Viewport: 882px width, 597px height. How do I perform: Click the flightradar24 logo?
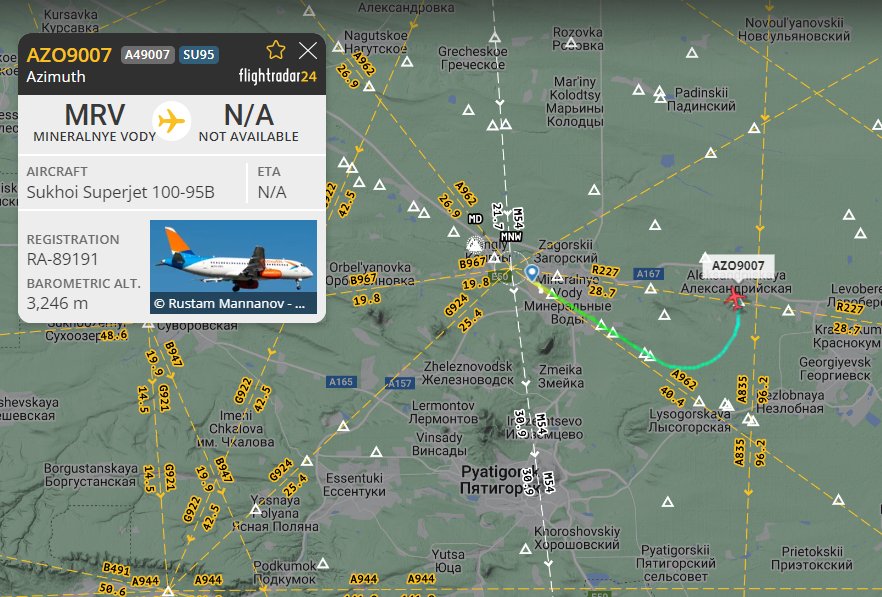tap(277, 75)
